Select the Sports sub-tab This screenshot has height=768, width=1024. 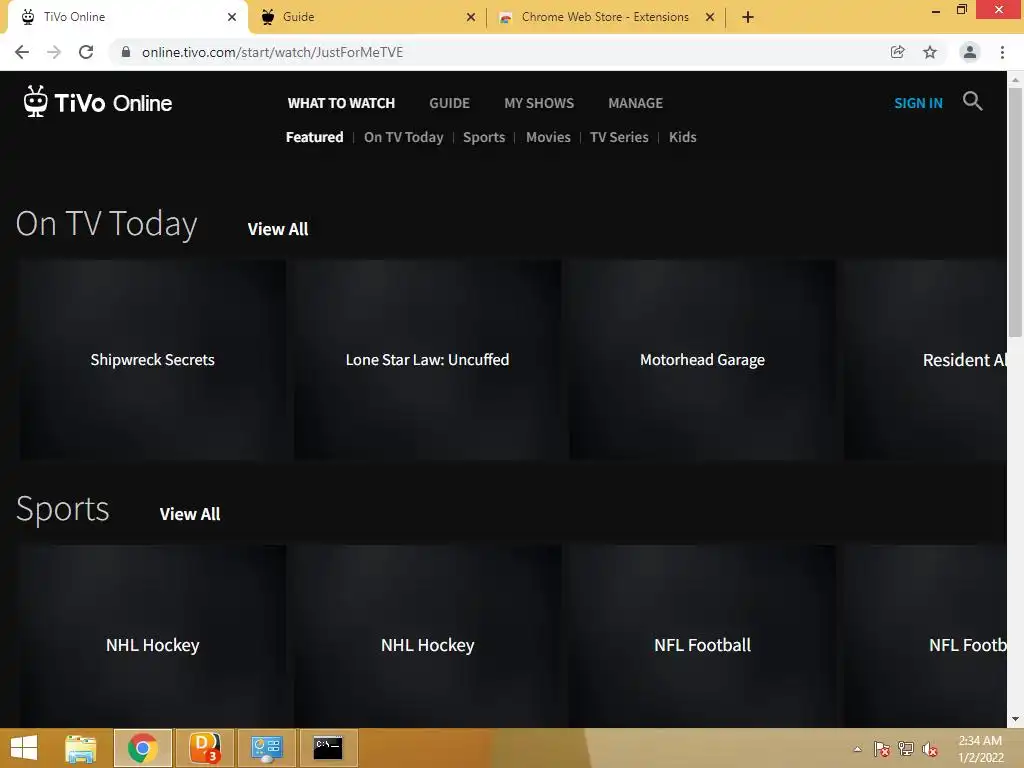[x=484, y=137]
